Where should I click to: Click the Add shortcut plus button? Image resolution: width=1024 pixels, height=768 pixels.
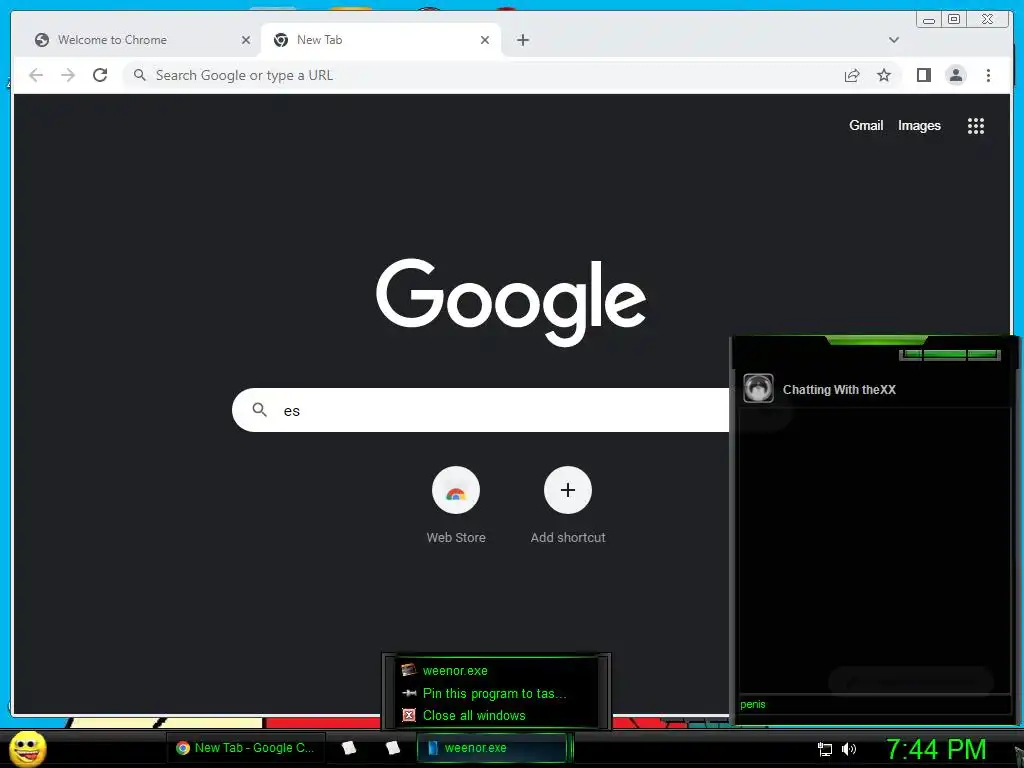coord(568,490)
